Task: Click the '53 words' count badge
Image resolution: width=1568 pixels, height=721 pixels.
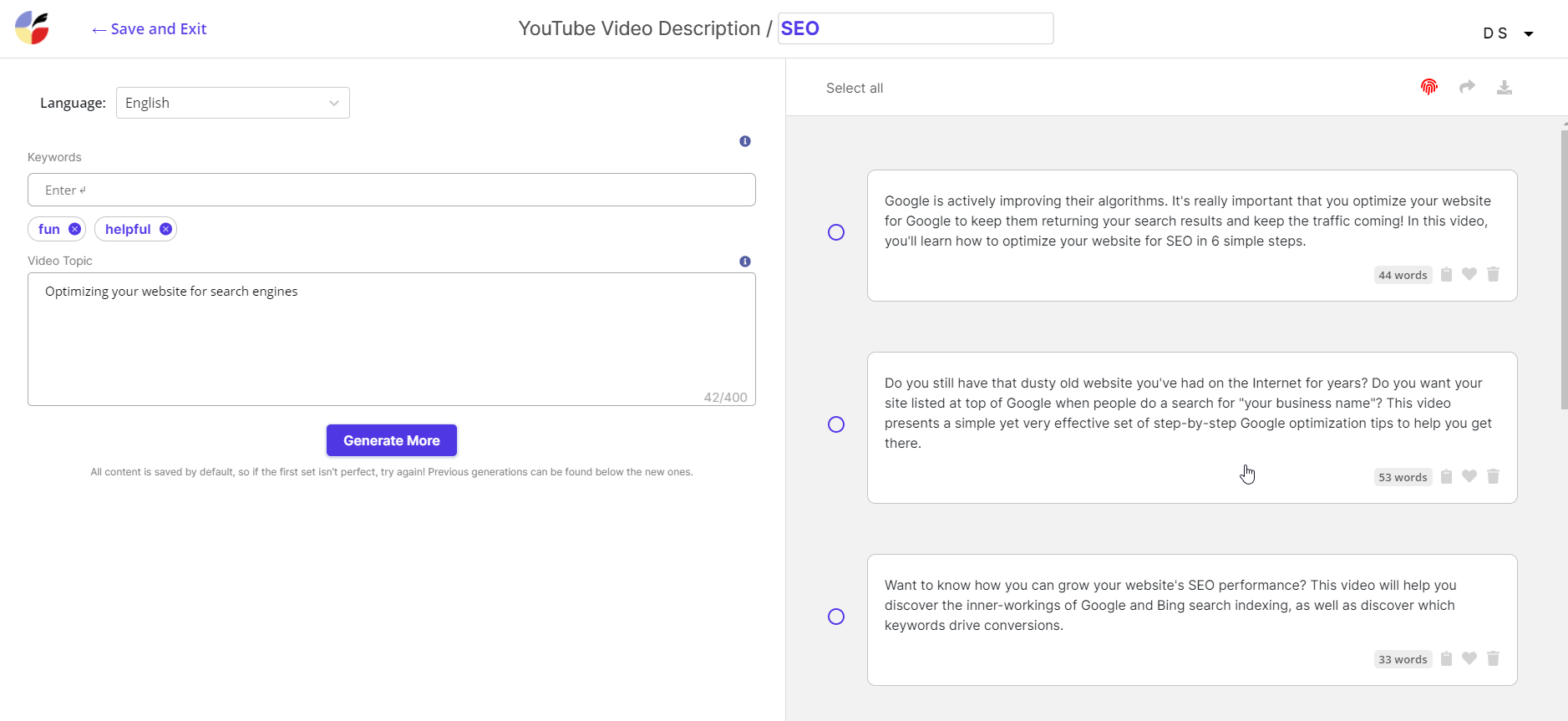Action: [x=1403, y=477]
